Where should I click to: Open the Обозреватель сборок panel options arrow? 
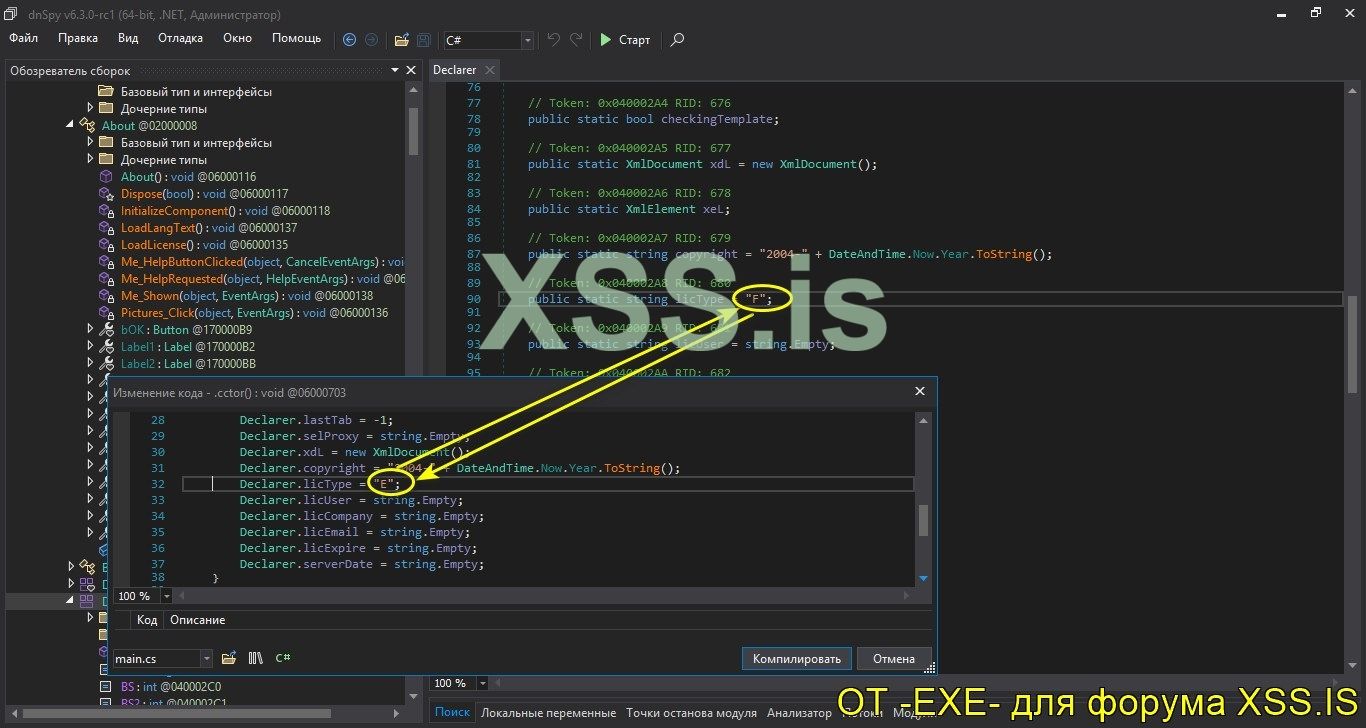(x=395, y=71)
